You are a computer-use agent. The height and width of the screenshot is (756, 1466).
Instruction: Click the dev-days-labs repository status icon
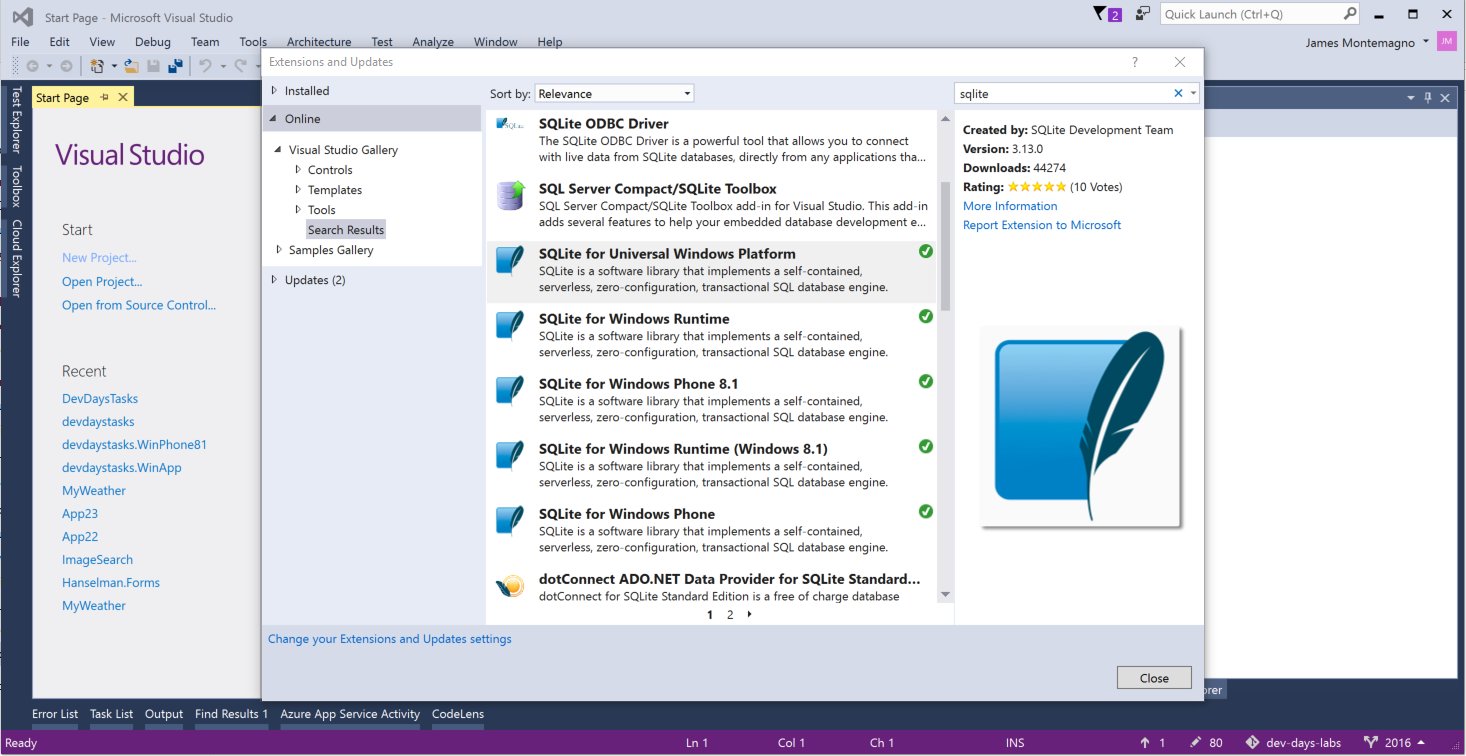(1252, 743)
